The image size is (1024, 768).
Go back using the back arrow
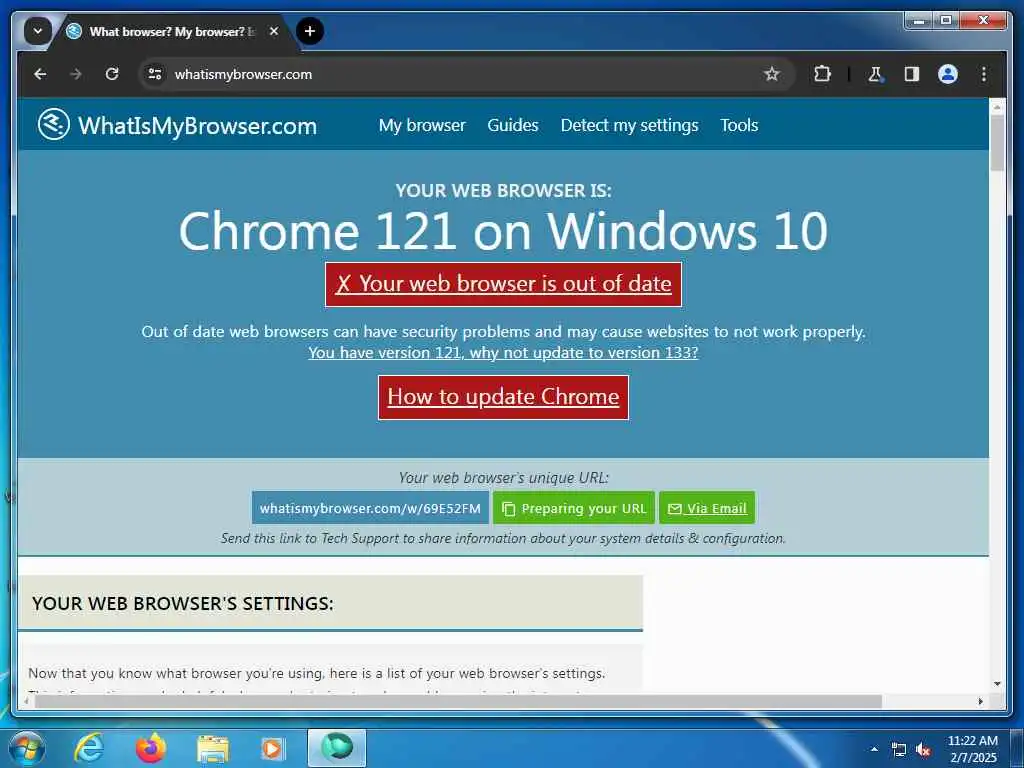40,74
